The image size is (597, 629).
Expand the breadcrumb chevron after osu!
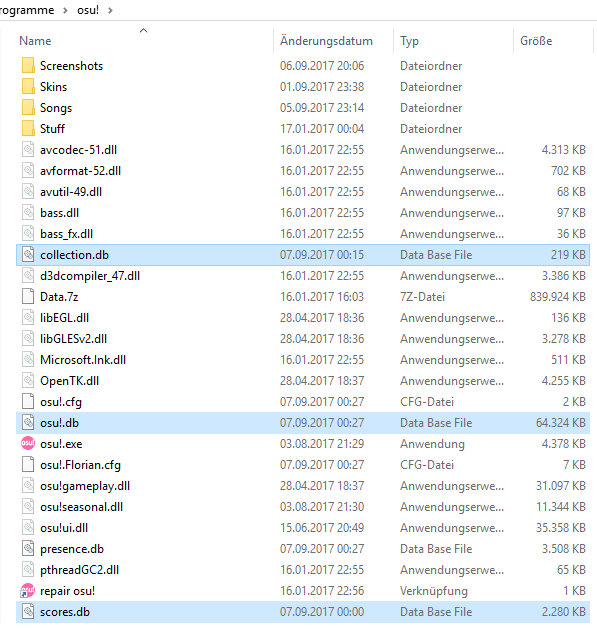pyautogui.click(x=110, y=10)
